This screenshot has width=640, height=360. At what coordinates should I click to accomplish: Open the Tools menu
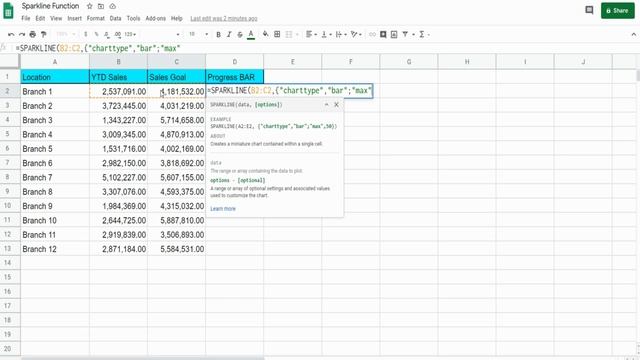tap(133, 18)
